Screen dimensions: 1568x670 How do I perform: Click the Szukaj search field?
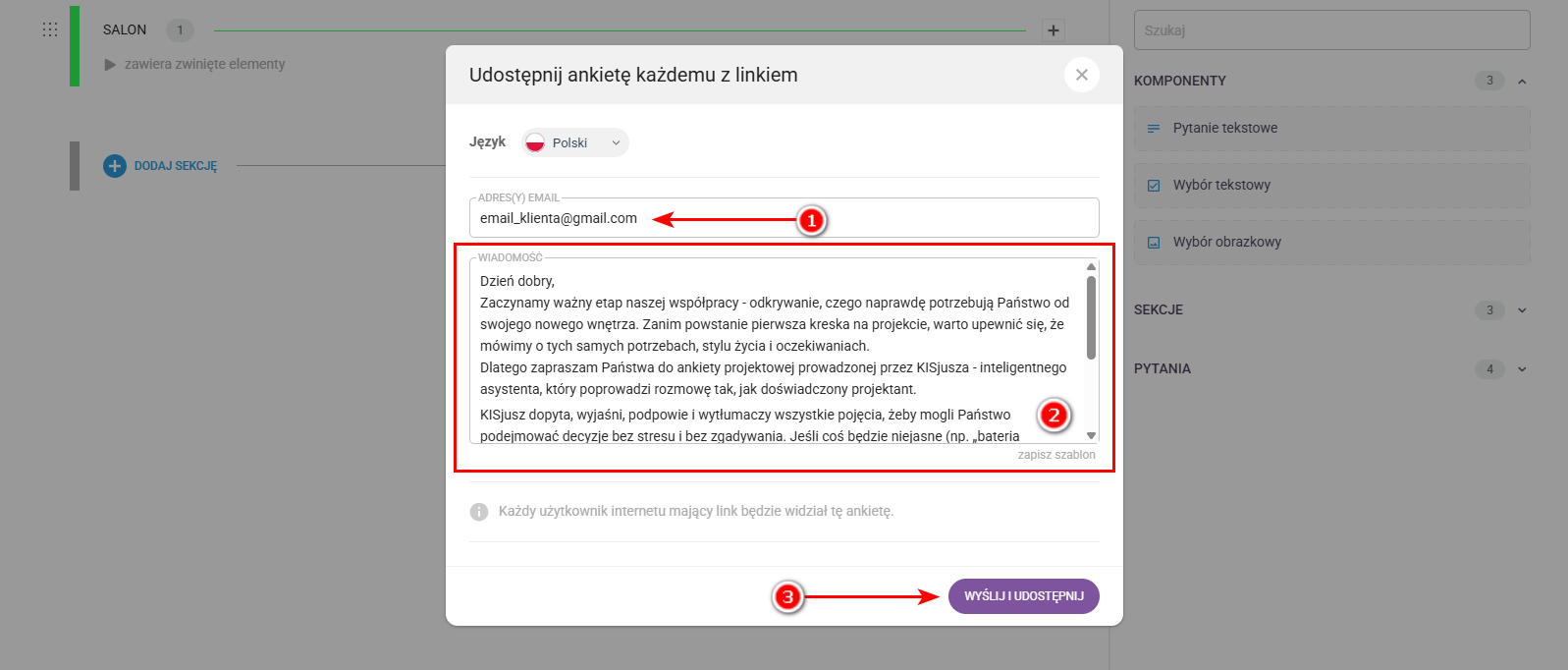point(1331,30)
